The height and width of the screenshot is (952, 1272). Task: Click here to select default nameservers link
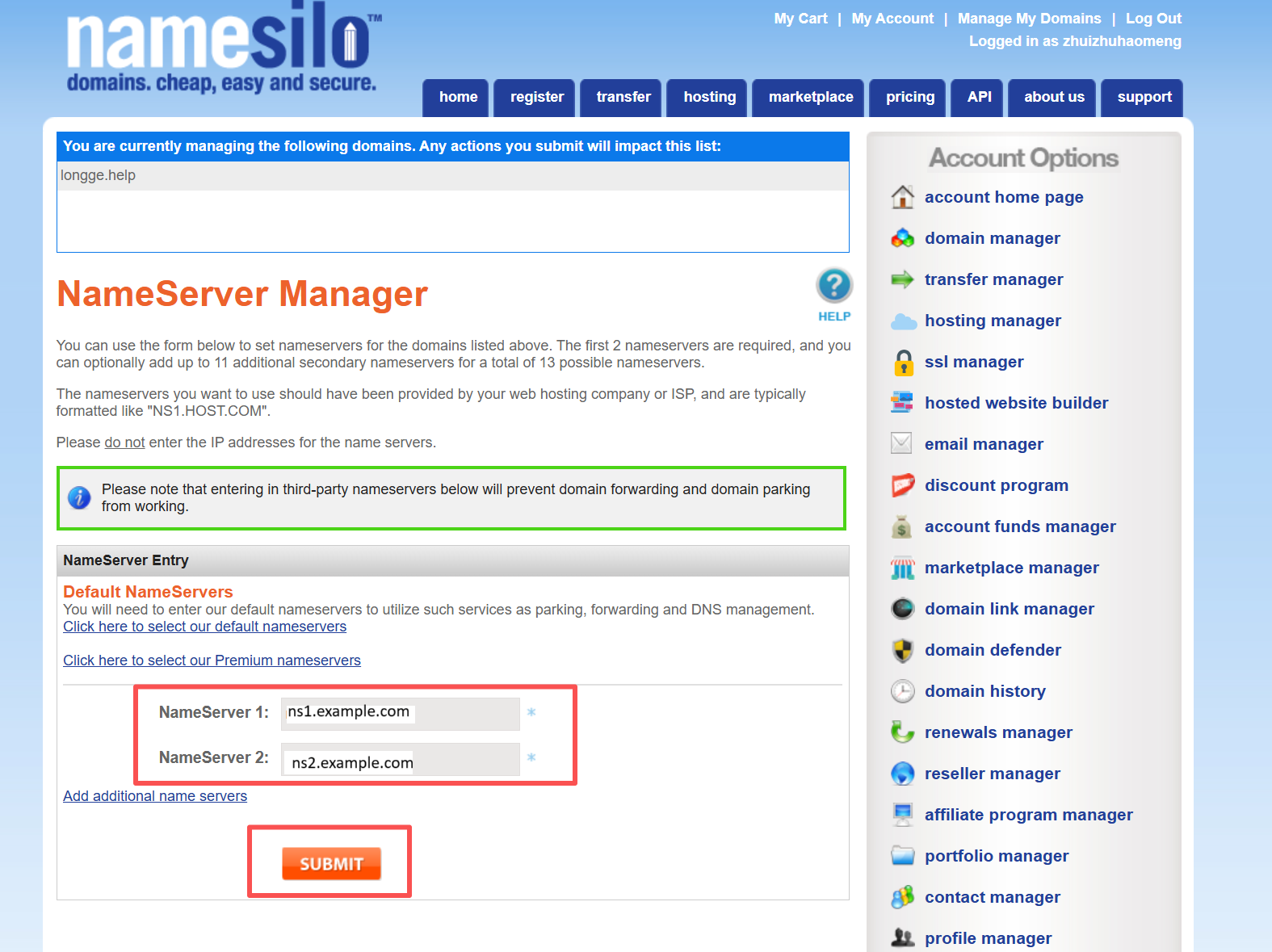(204, 627)
